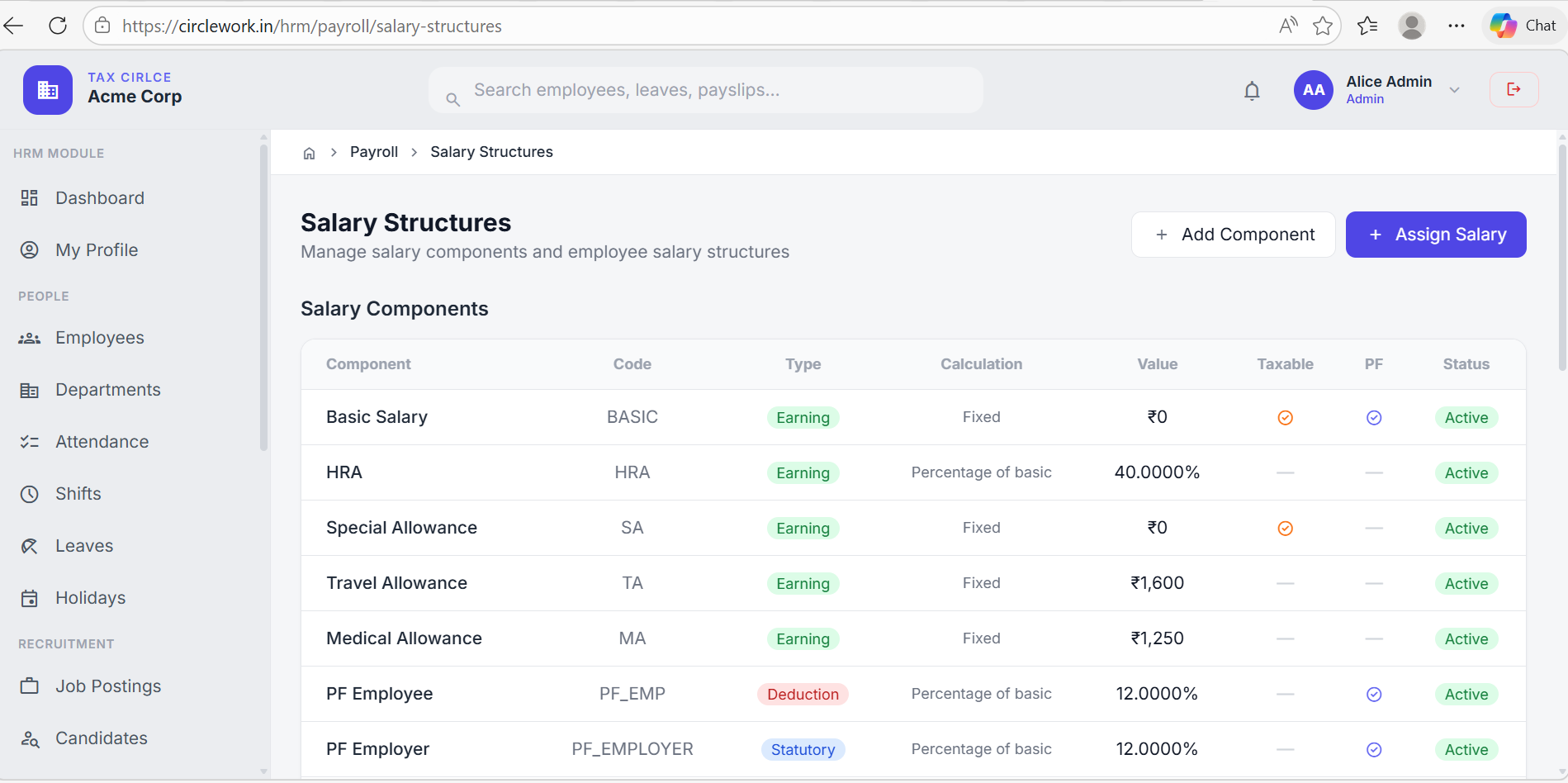Click the Holidays calendar icon
The width and height of the screenshot is (1568, 783).
point(30,597)
